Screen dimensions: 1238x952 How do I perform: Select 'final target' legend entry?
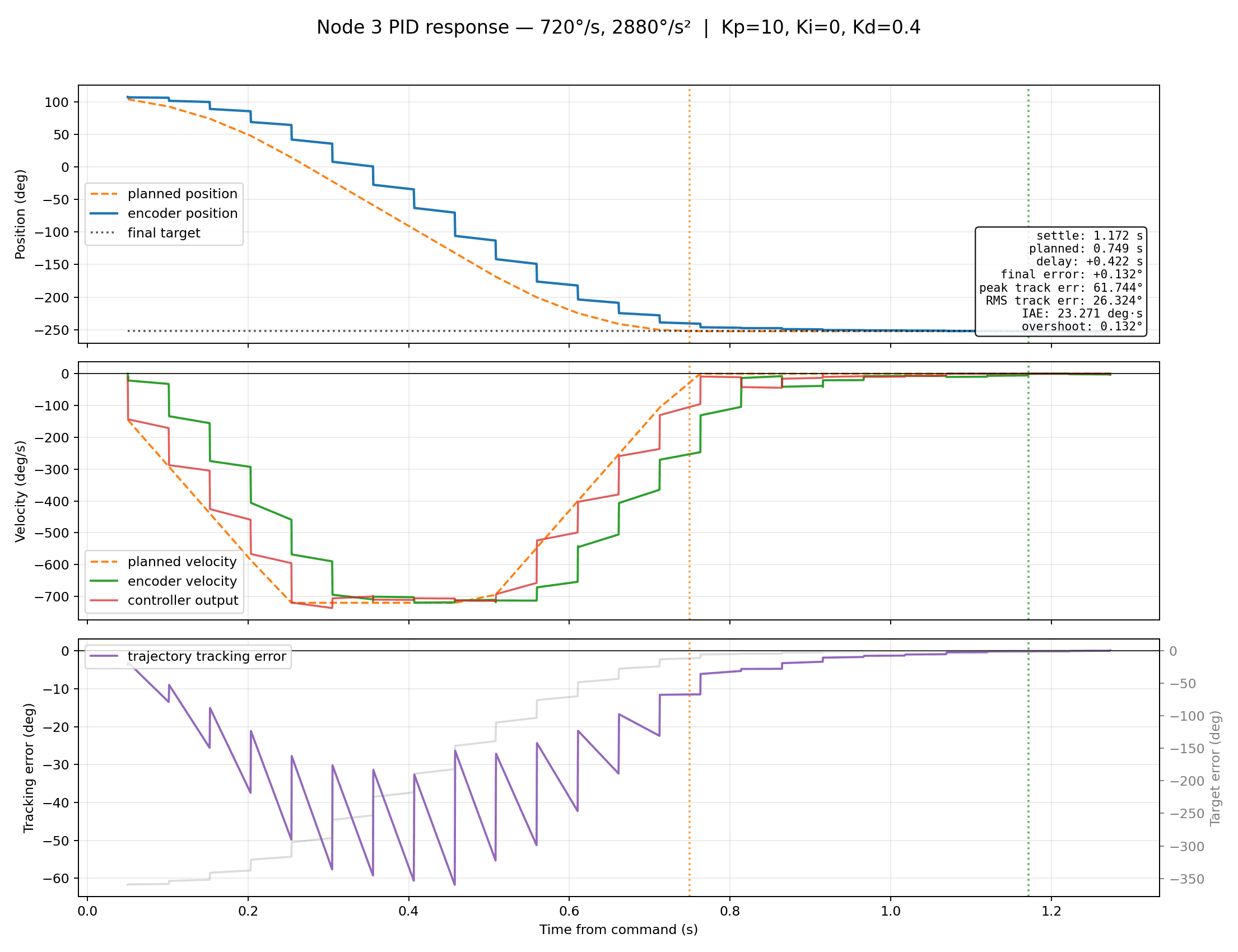point(145,233)
